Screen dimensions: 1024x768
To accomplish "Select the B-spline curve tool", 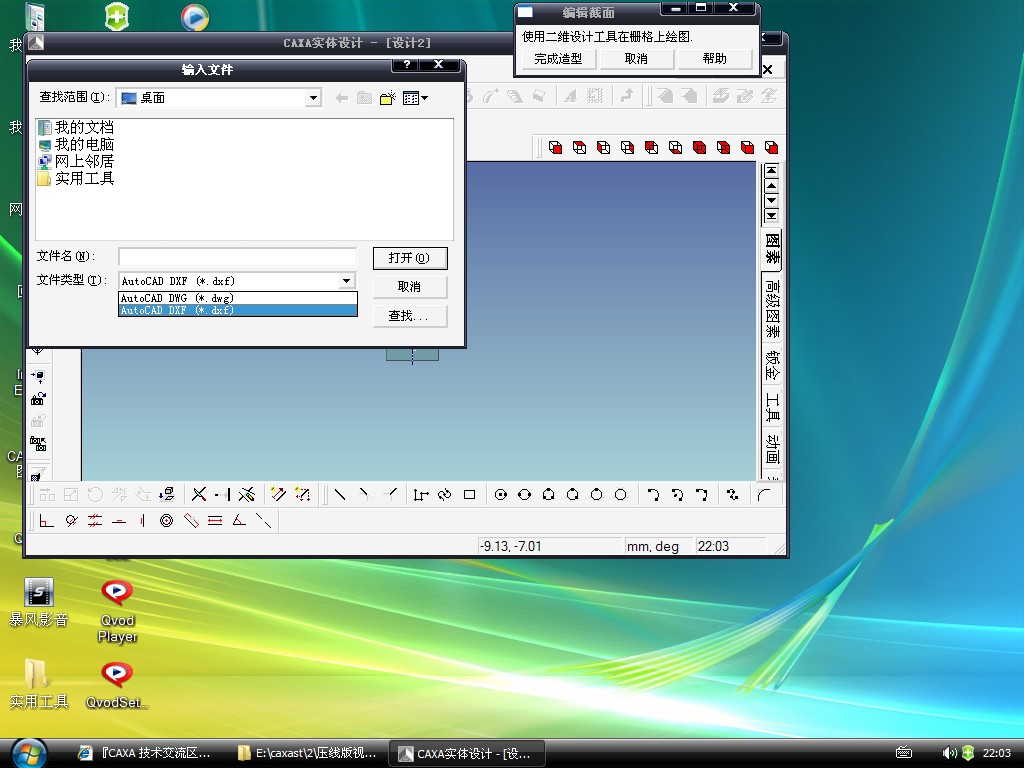I will [x=733, y=494].
